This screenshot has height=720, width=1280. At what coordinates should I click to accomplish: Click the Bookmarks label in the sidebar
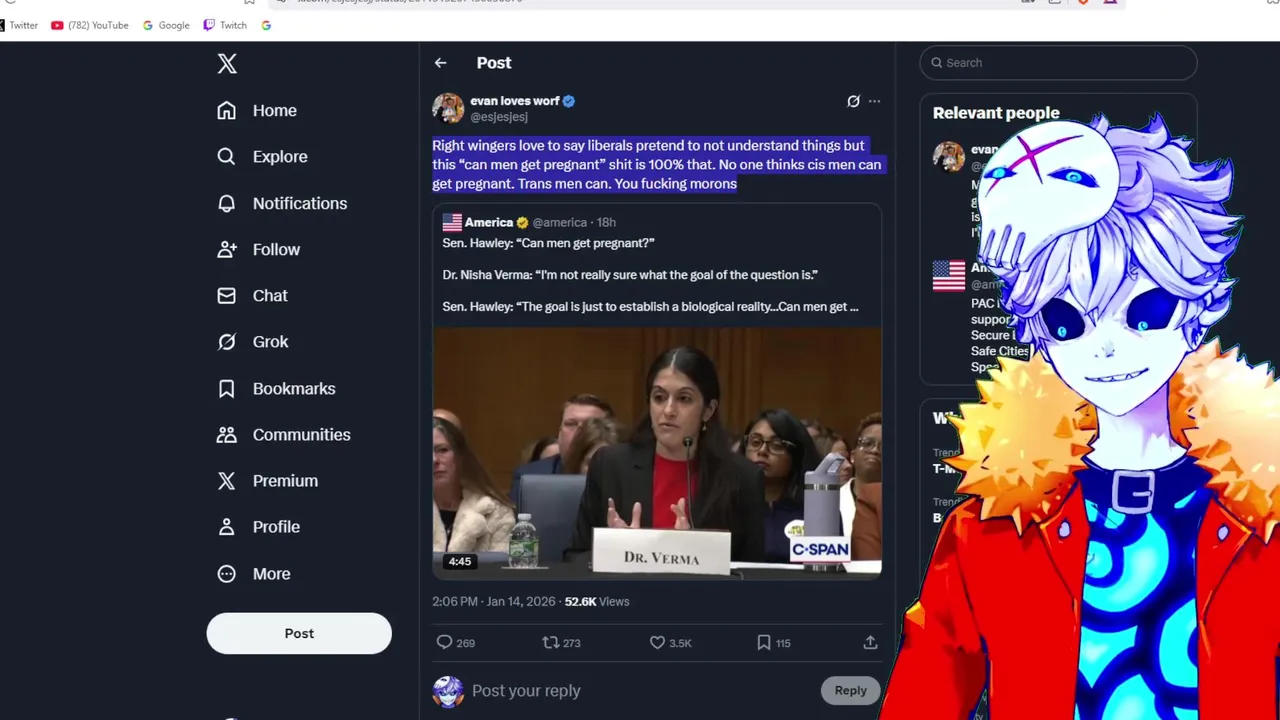coord(294,389)
